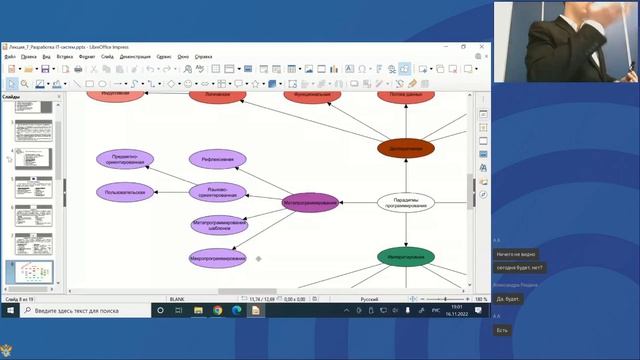Open Navigator in sidebar
640x360 pixels.
(483, 195)
